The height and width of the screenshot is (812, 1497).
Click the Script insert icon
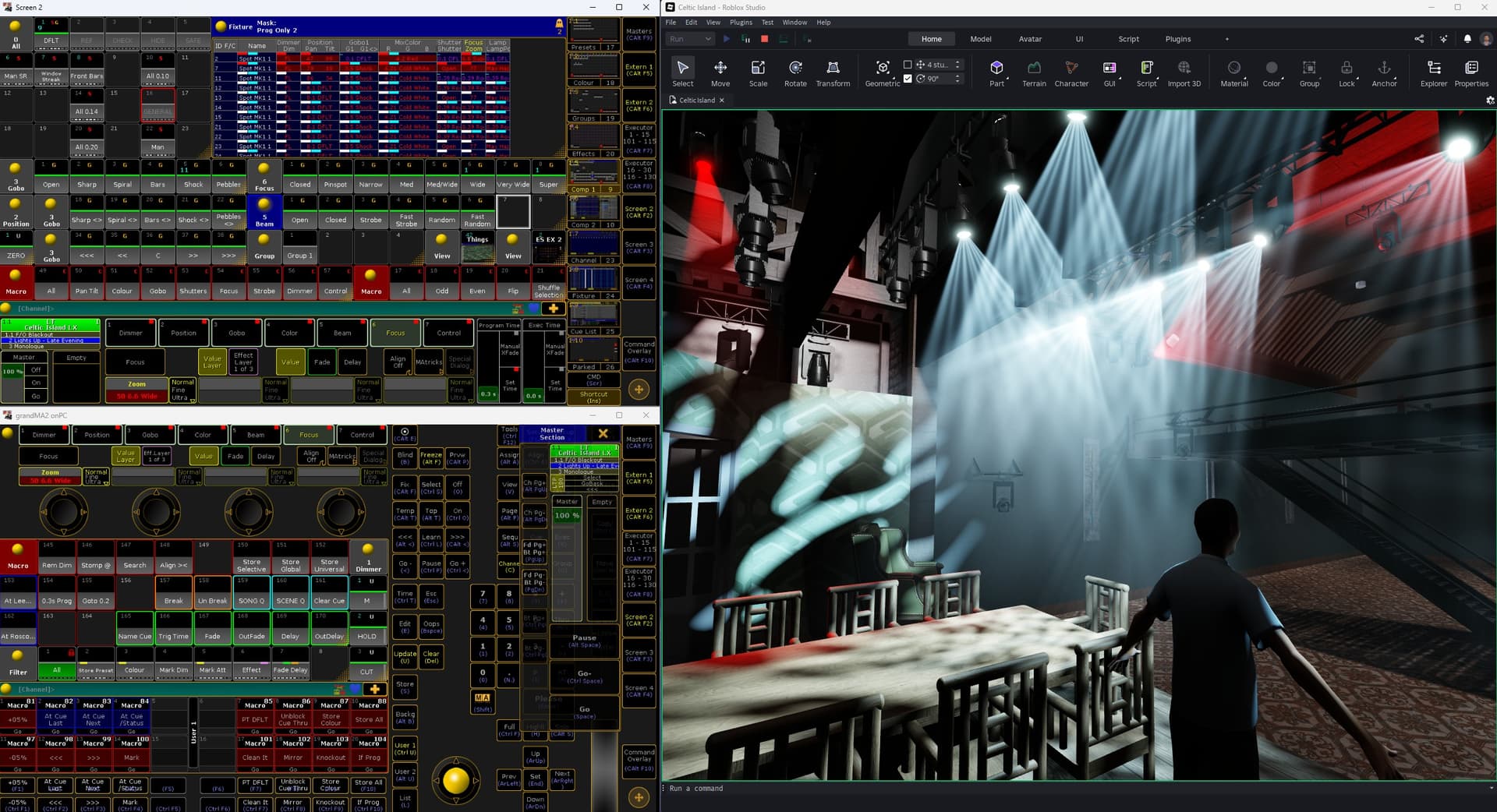coord(1146,72)
